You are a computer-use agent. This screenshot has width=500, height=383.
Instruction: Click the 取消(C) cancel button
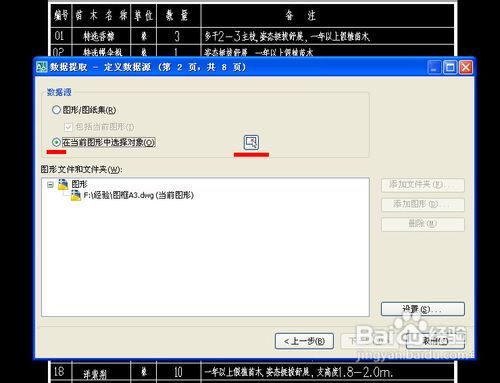435,341
